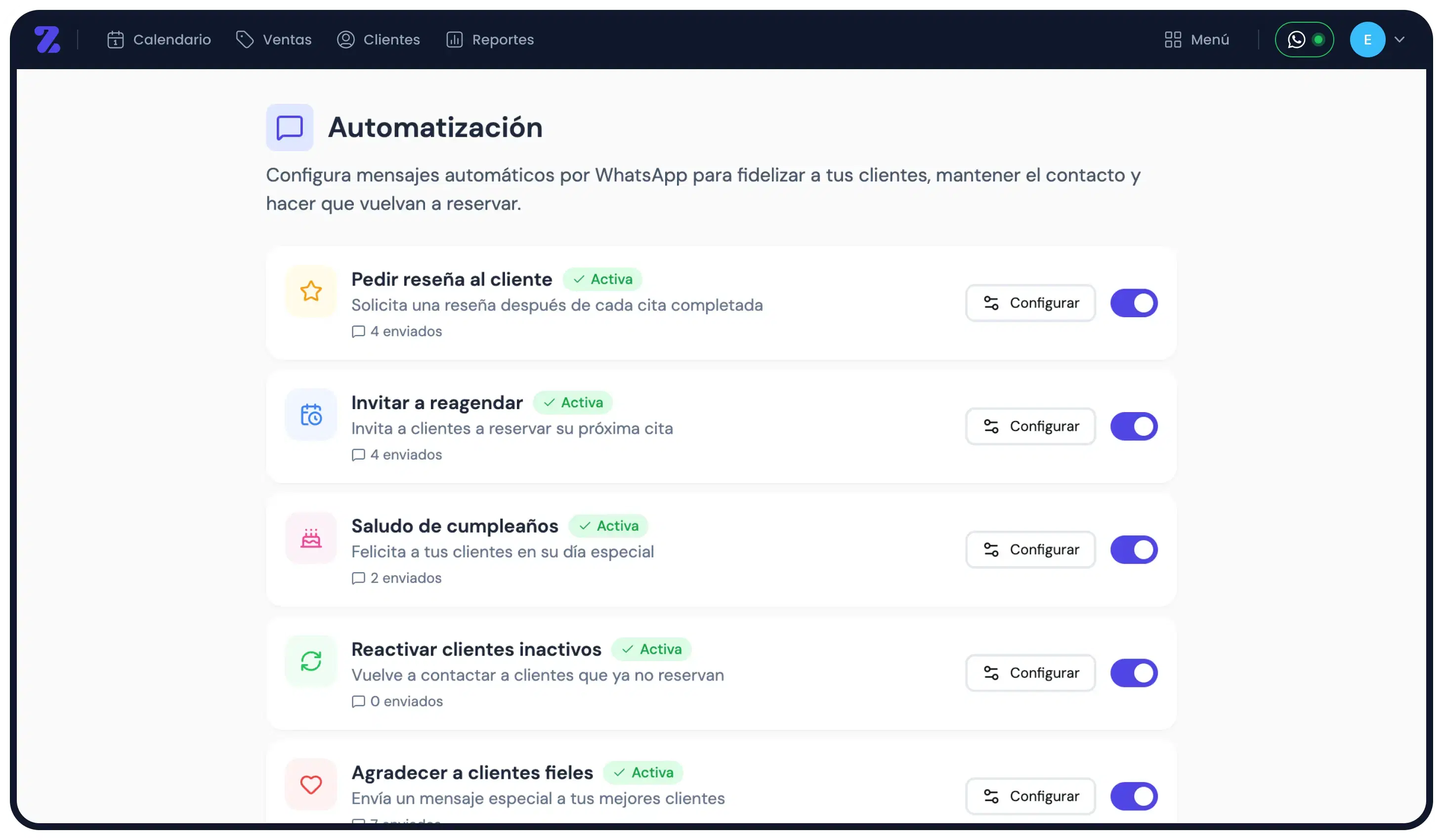Click the 'Automatización' page heading

coord(435,127)
